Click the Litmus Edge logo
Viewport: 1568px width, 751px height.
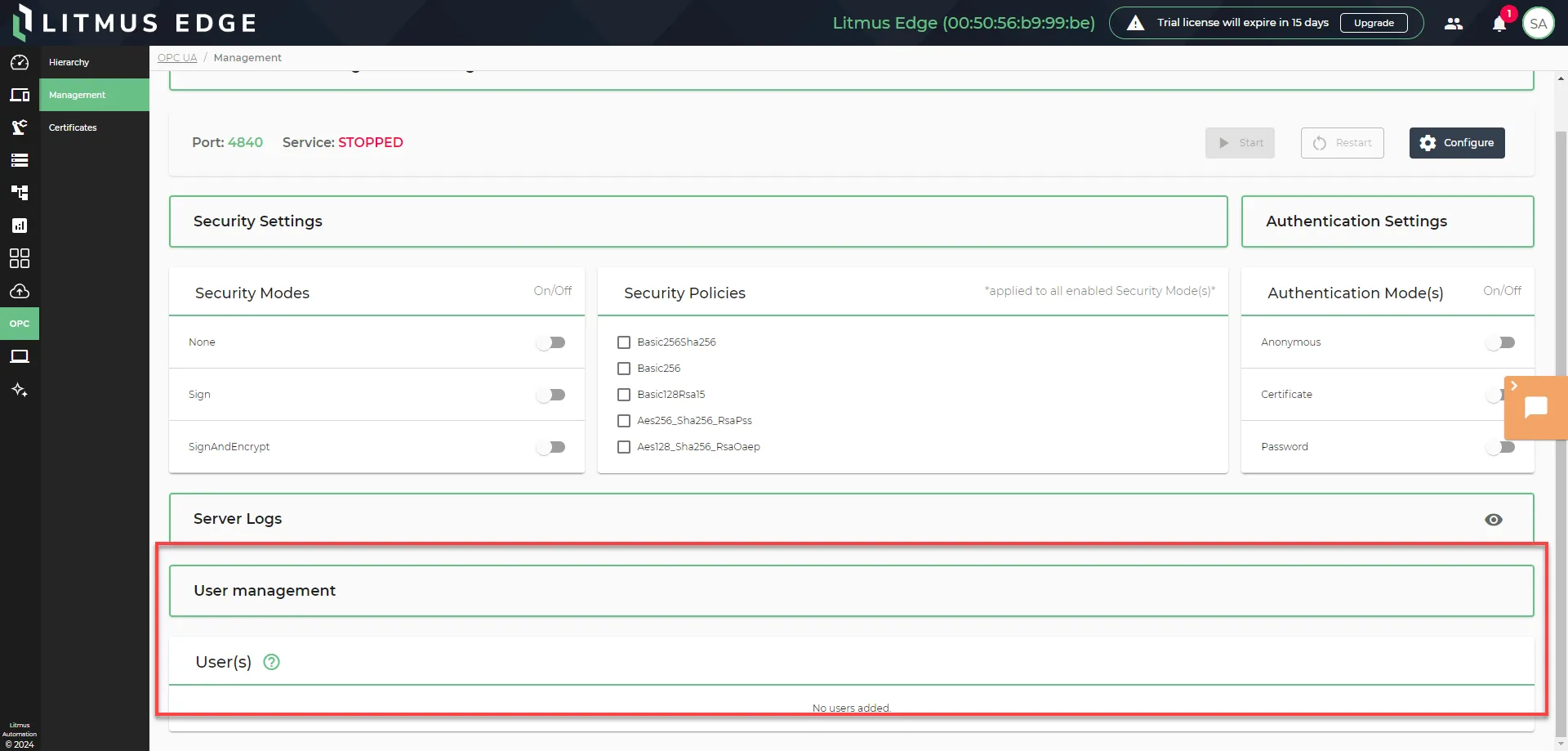coord(136,22)
